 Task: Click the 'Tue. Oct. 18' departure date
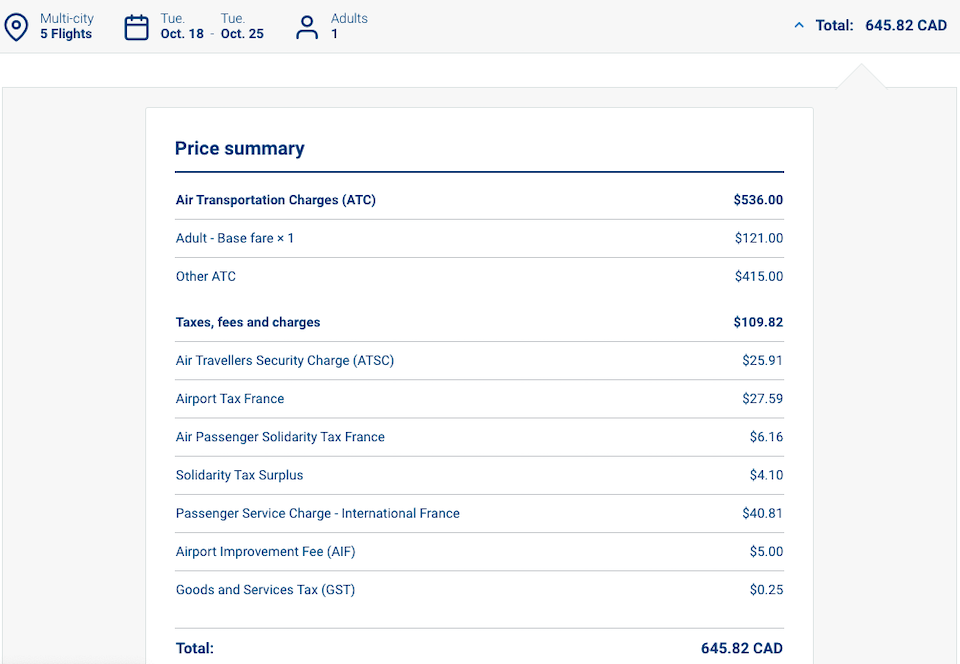182,26
